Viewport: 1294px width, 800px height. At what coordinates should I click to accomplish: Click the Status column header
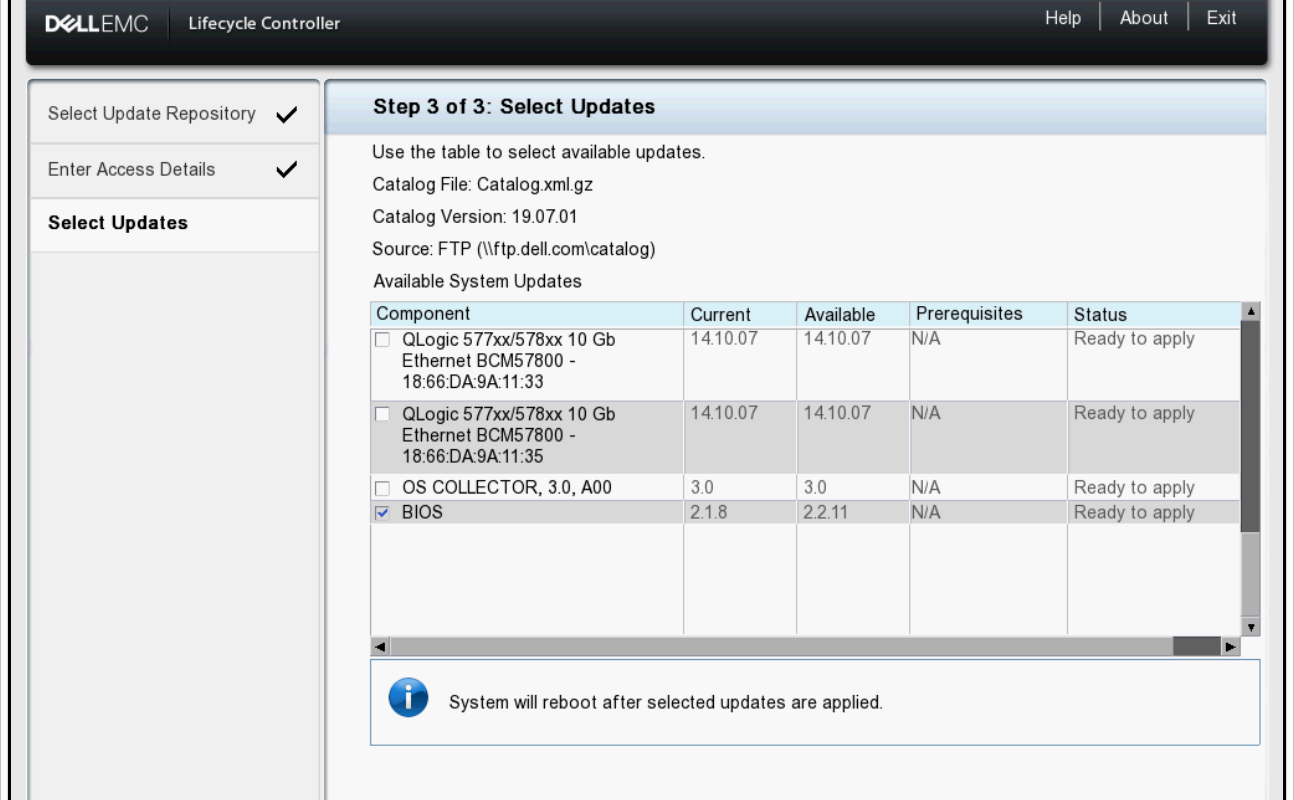click(x=1154, y=314)
